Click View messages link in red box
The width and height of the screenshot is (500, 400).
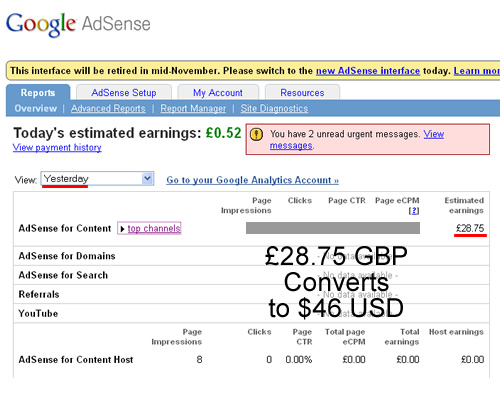tap(434, 134)
